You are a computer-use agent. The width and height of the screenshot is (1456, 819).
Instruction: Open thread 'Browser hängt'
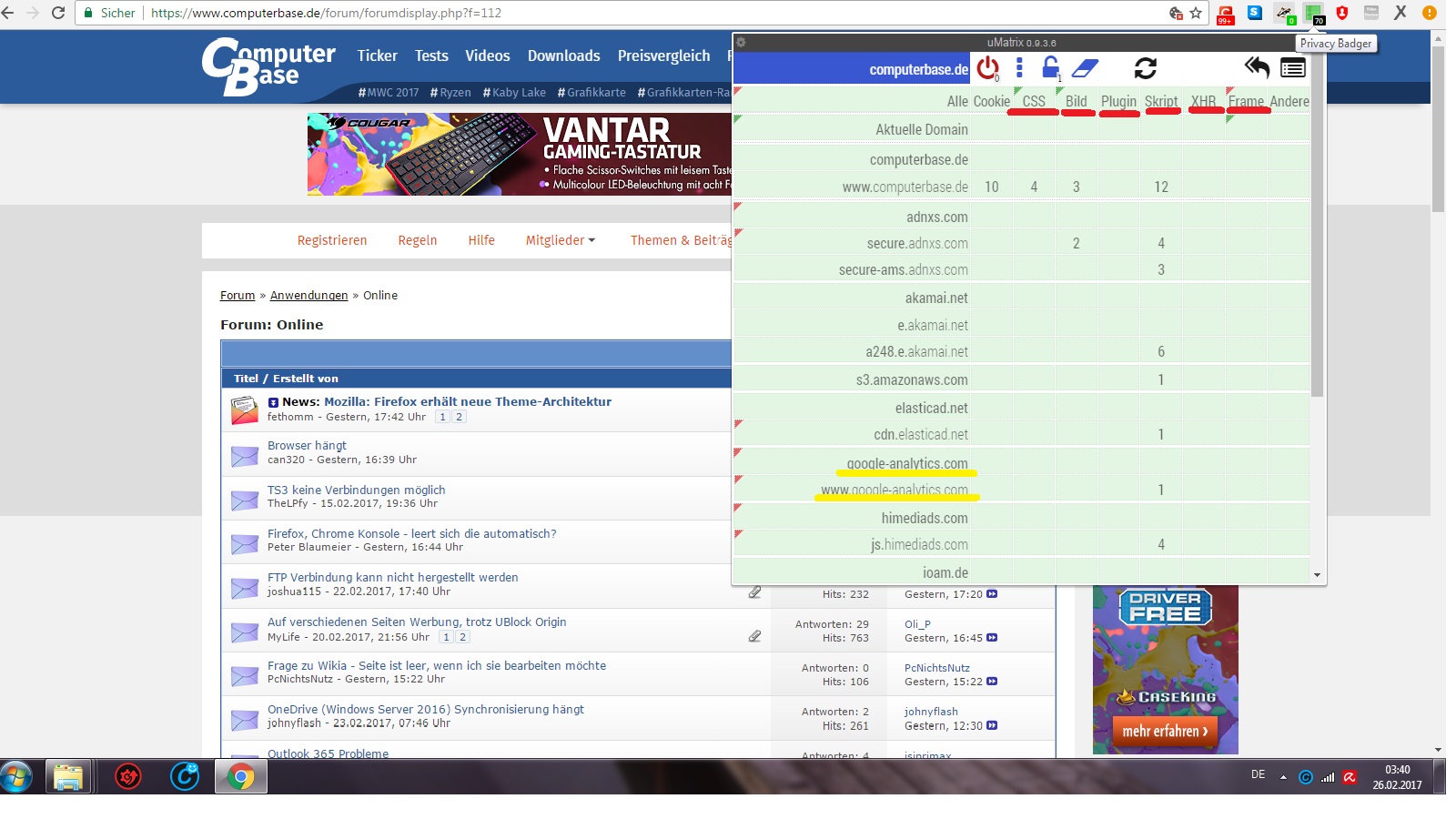click(x=307, y=446)
